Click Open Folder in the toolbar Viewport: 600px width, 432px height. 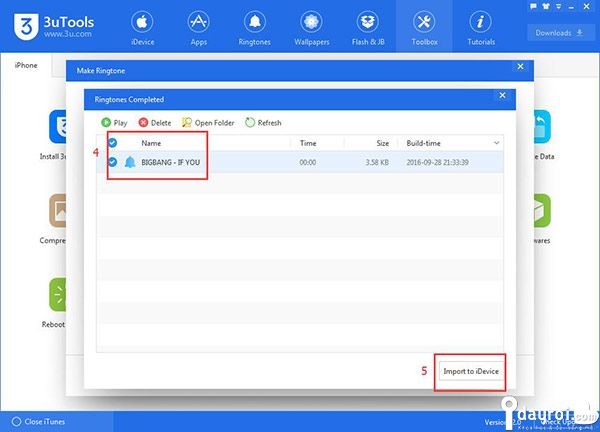click(x=208, y=123)
